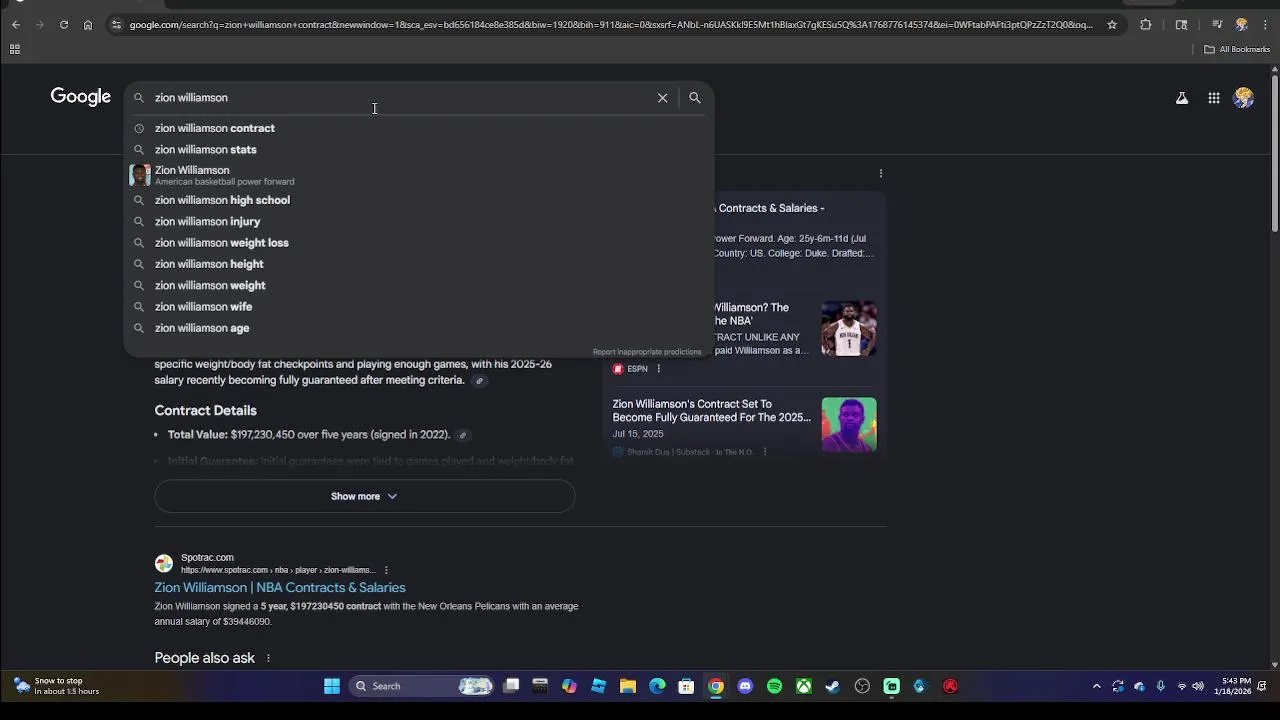Open ESPN source three-dot menu
Image resolution: width=1280 pixels, height=720 pixels.
click(658, 369)
